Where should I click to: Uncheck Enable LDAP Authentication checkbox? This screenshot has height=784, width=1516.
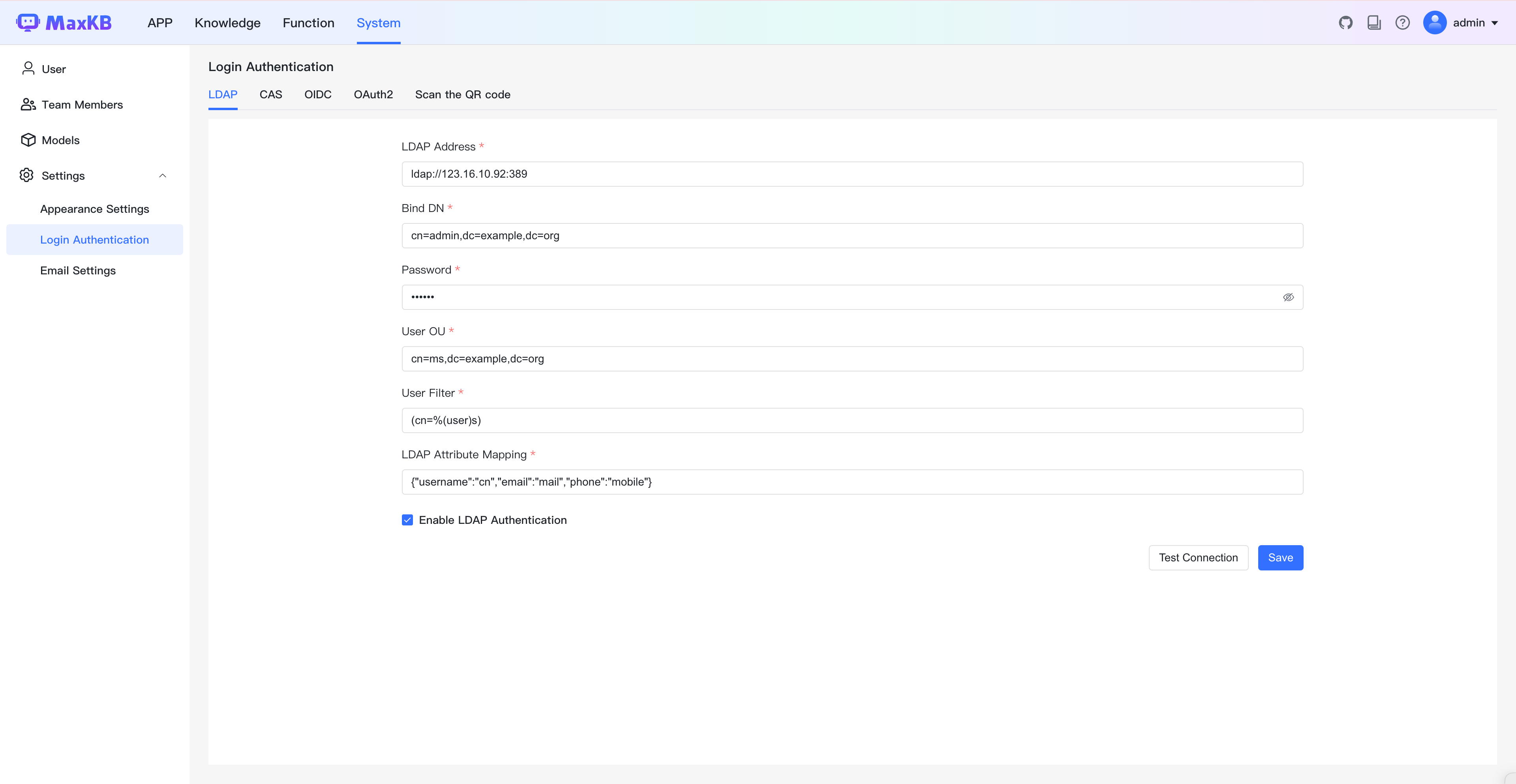[407, 520]
